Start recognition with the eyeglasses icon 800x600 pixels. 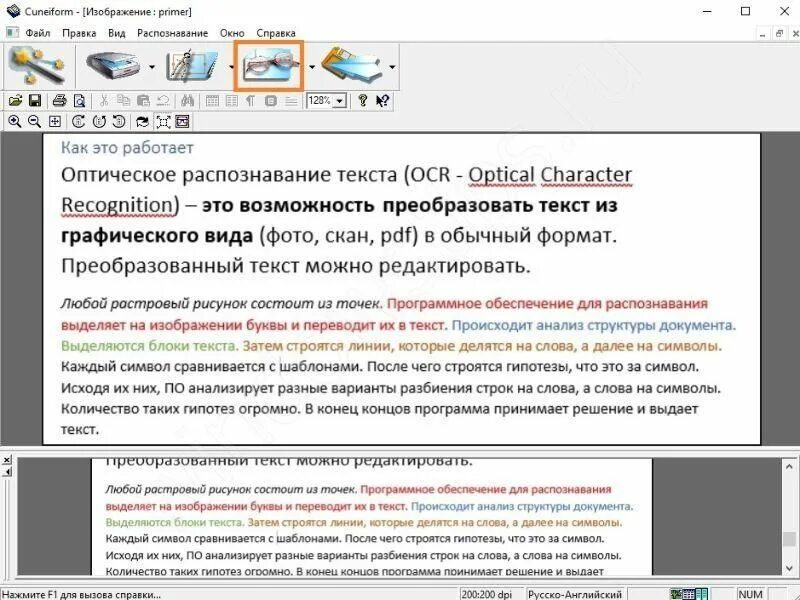[269, 66]
